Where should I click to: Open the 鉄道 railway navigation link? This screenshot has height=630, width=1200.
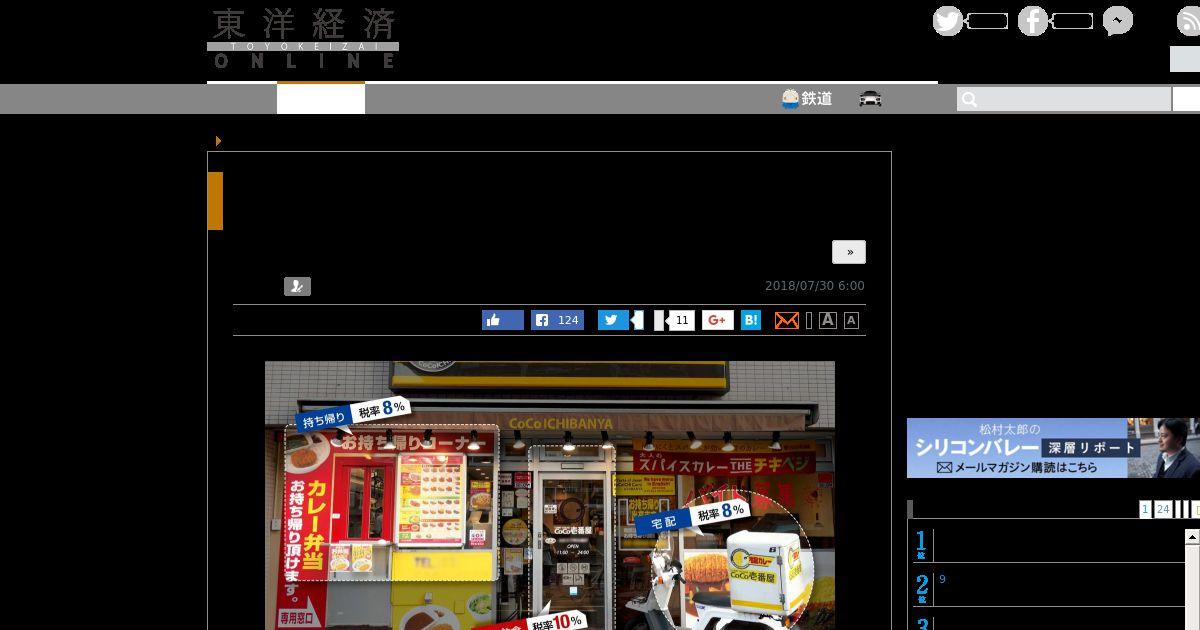[x=807, y=99]
